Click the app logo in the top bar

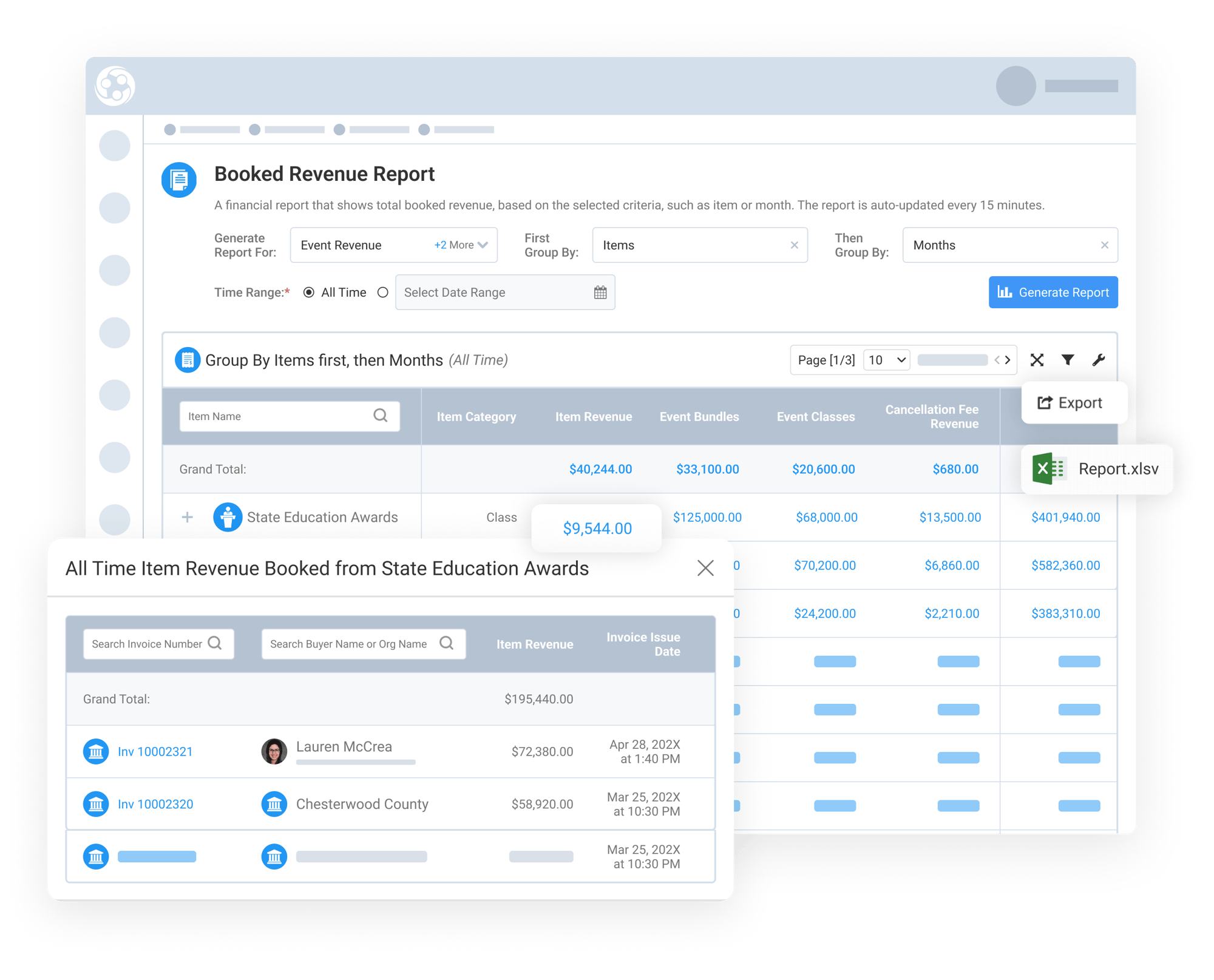pos(115,86)
